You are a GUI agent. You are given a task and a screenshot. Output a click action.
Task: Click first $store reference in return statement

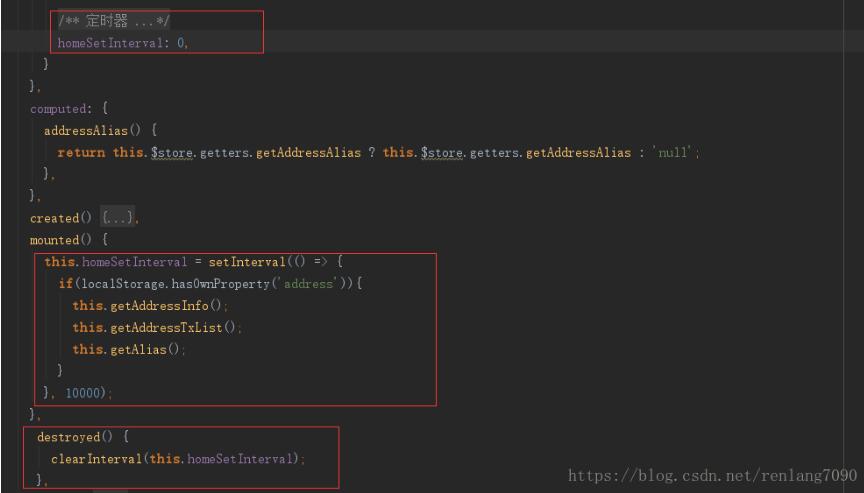point(172,153)
